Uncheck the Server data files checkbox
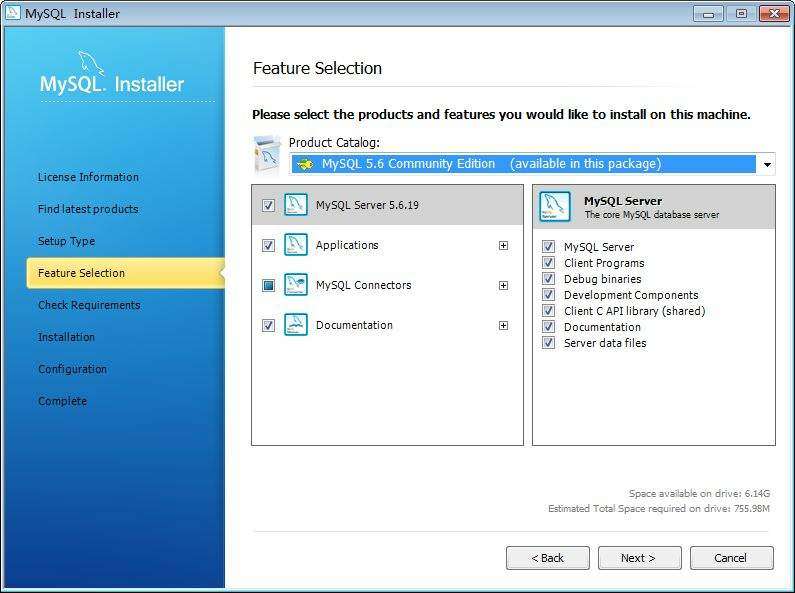 pyautogui.click(x=548, y=342)
